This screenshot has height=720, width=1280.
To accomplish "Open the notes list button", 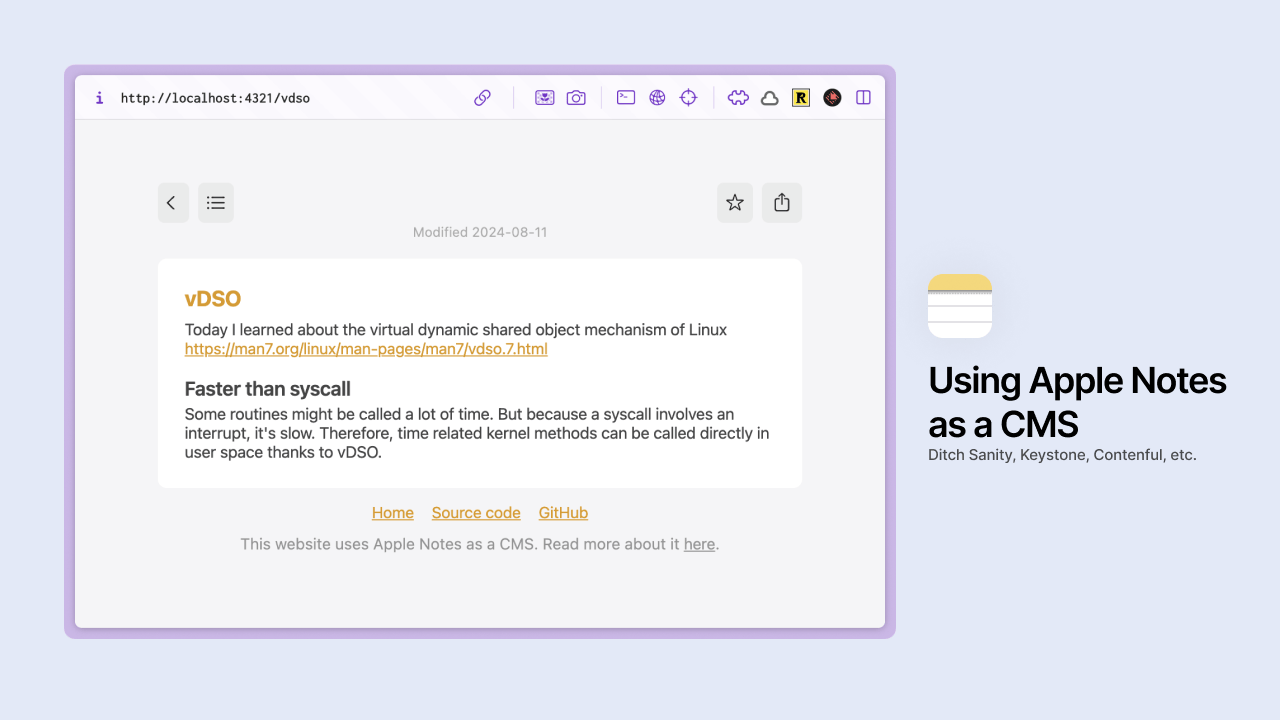I will pos(216,203).
